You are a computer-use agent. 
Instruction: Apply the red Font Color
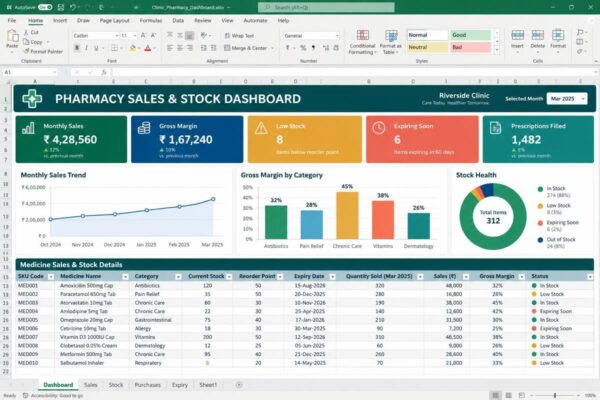pyautogui.click(x=148, y=48)
